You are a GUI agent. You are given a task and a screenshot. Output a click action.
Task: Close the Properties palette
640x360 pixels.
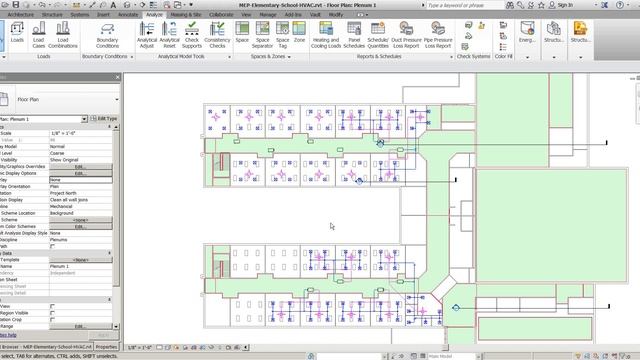point(118,77)
